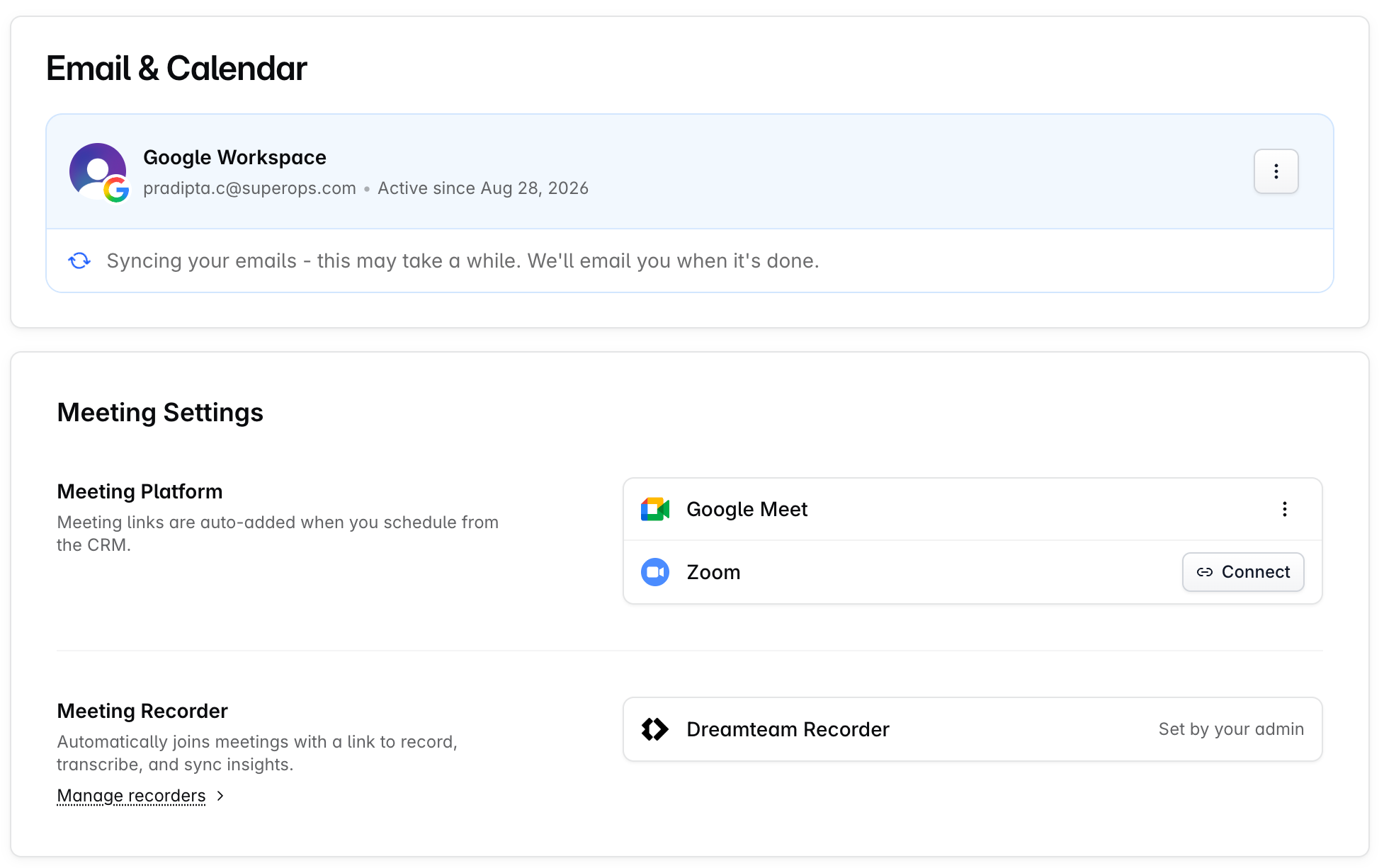
Task: Click the Dreamteam Recorder label
Action: click(x=788, y=729)
